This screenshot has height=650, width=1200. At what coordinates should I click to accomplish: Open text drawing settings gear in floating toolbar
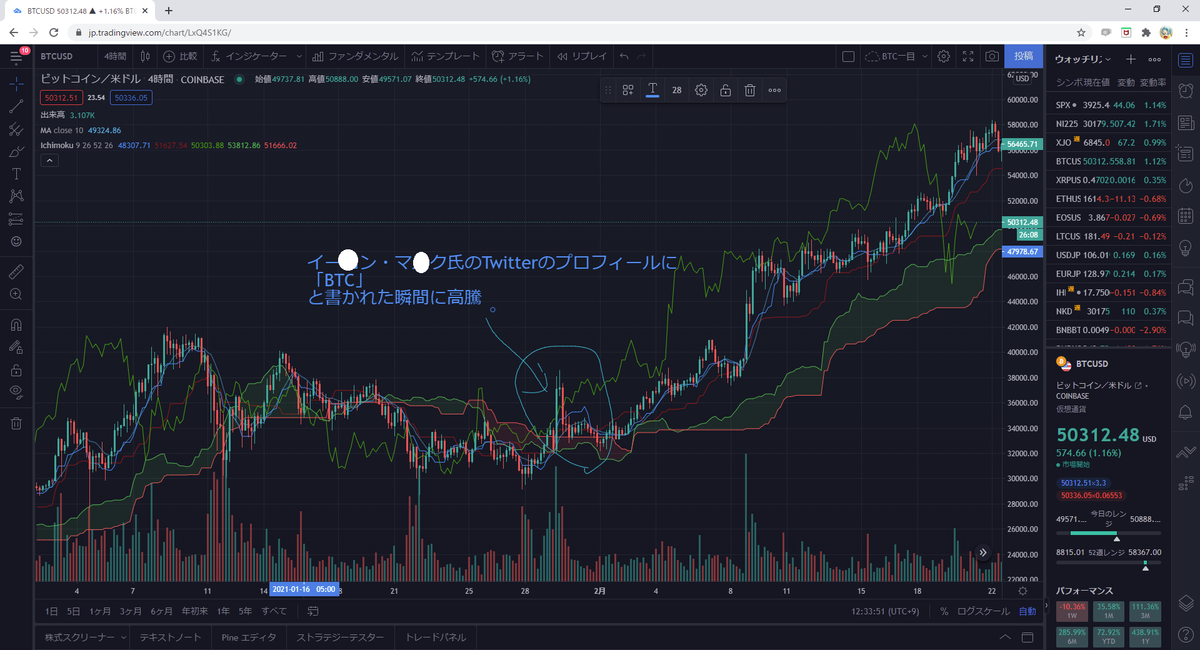pos(701,90)
